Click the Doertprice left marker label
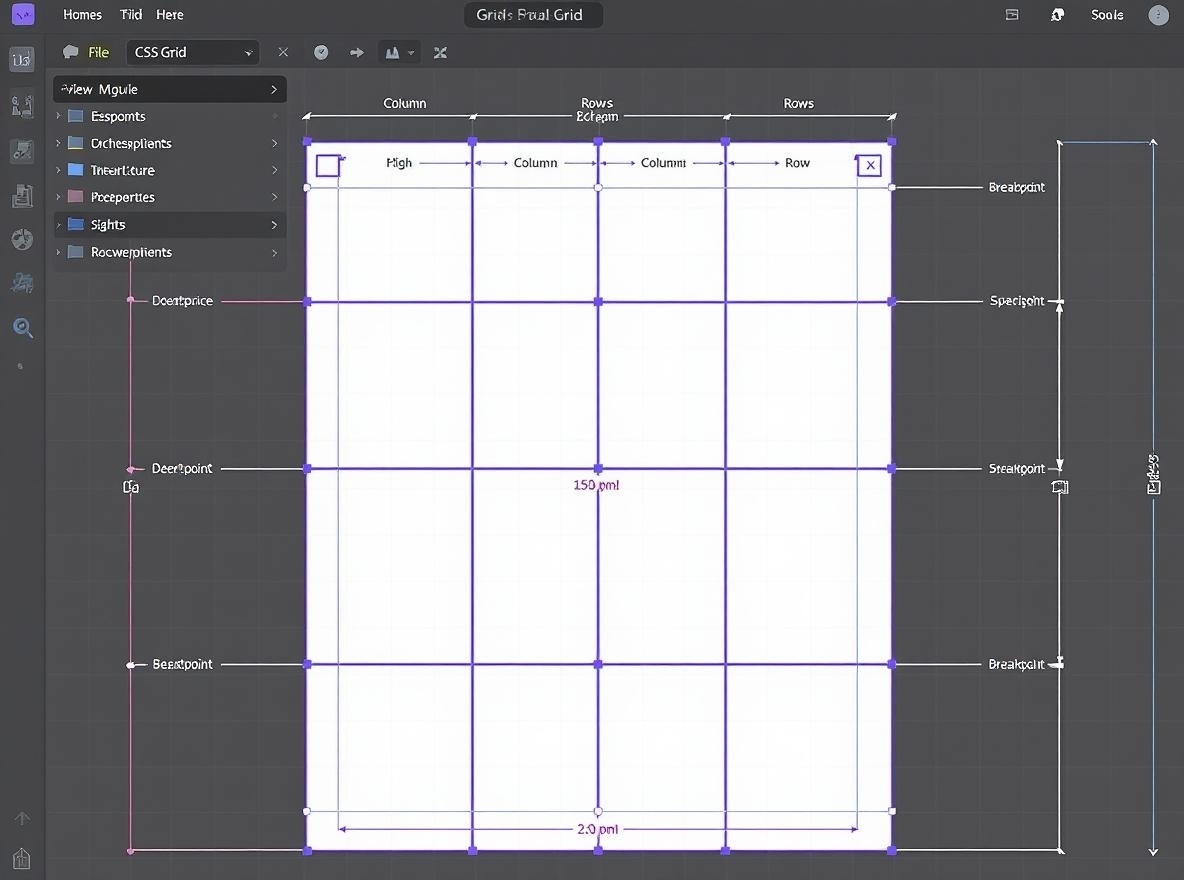 (x=182, y=301)
